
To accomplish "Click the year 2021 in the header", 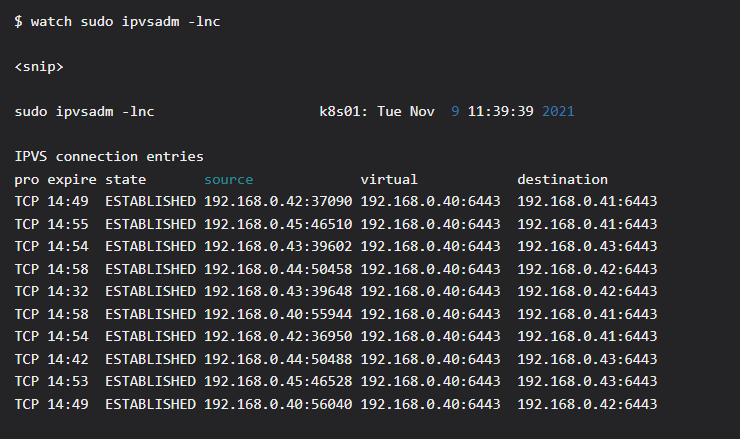I will 558,111.
